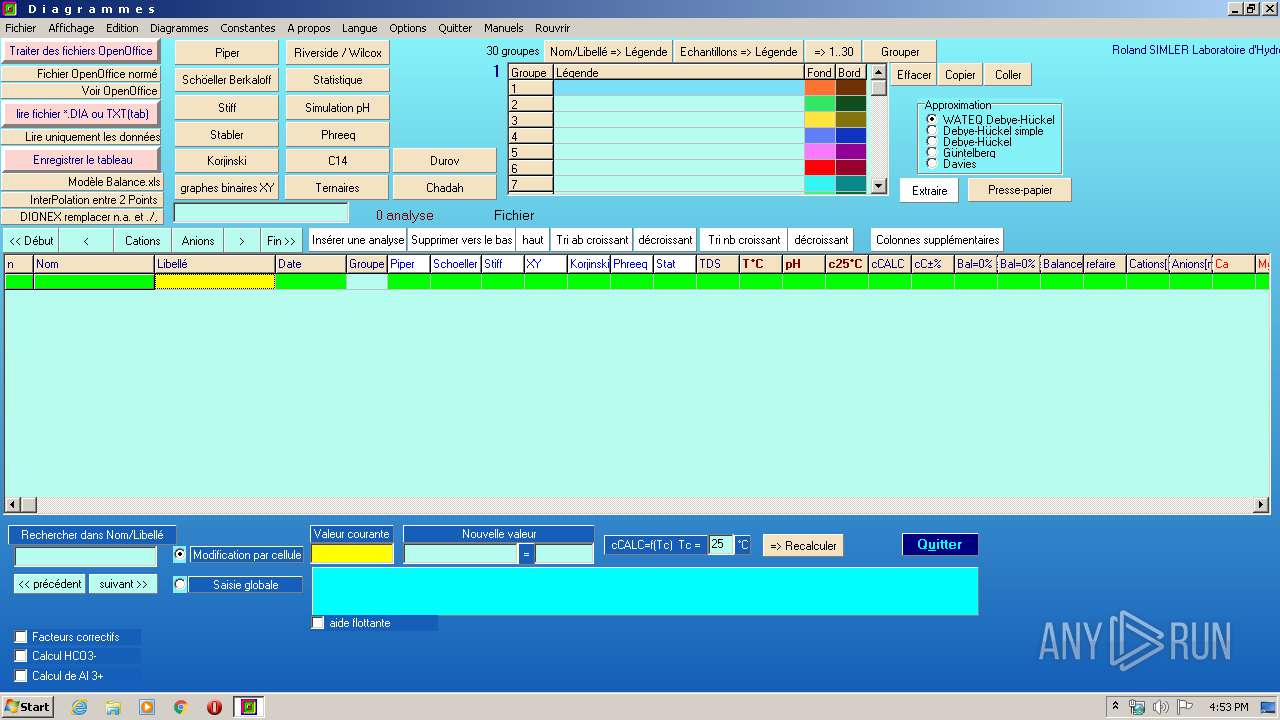Open the Diagrammes menu
The height and width of the screenshot is (720, 1280).
(179, 28)
